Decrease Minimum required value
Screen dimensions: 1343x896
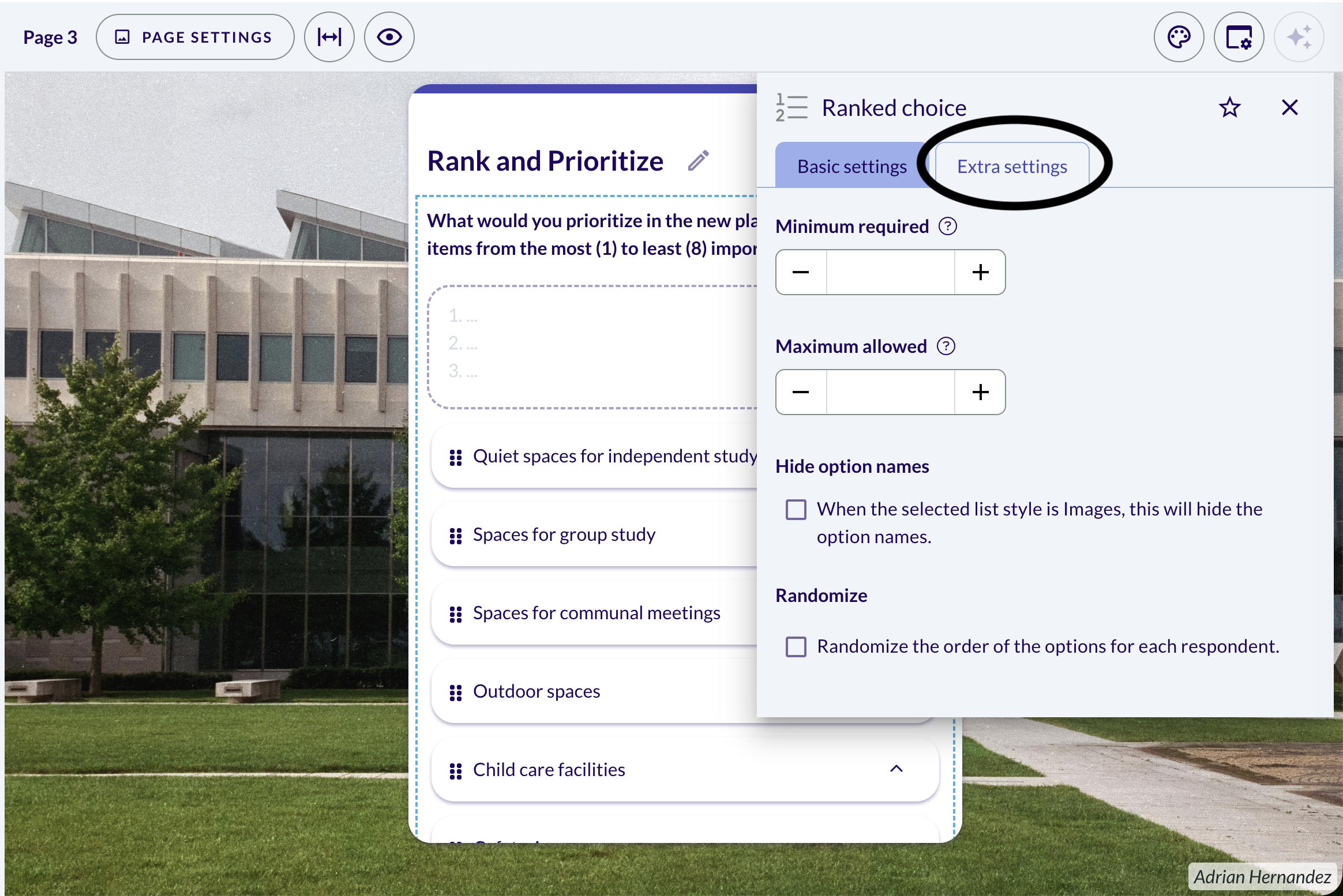pos(801,272)
